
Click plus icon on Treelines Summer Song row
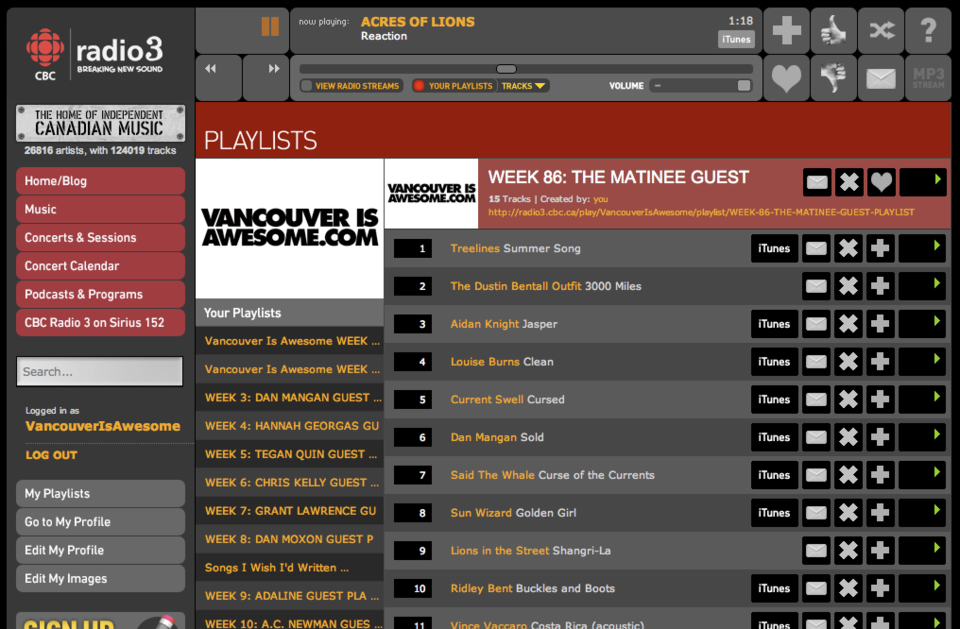(x=880, y=248)
